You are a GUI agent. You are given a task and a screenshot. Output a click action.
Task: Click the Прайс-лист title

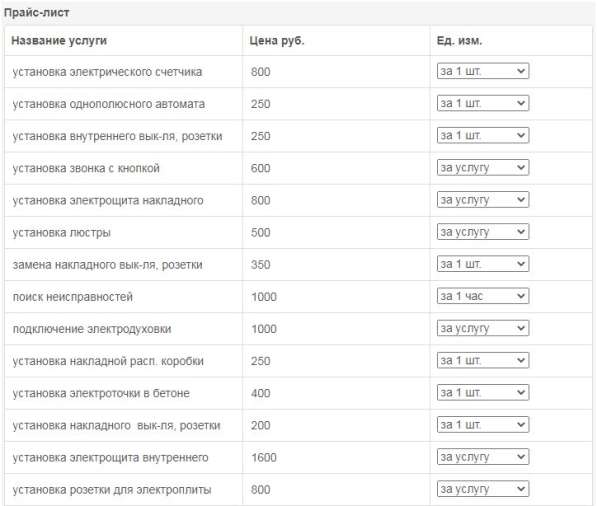[37, 13]
